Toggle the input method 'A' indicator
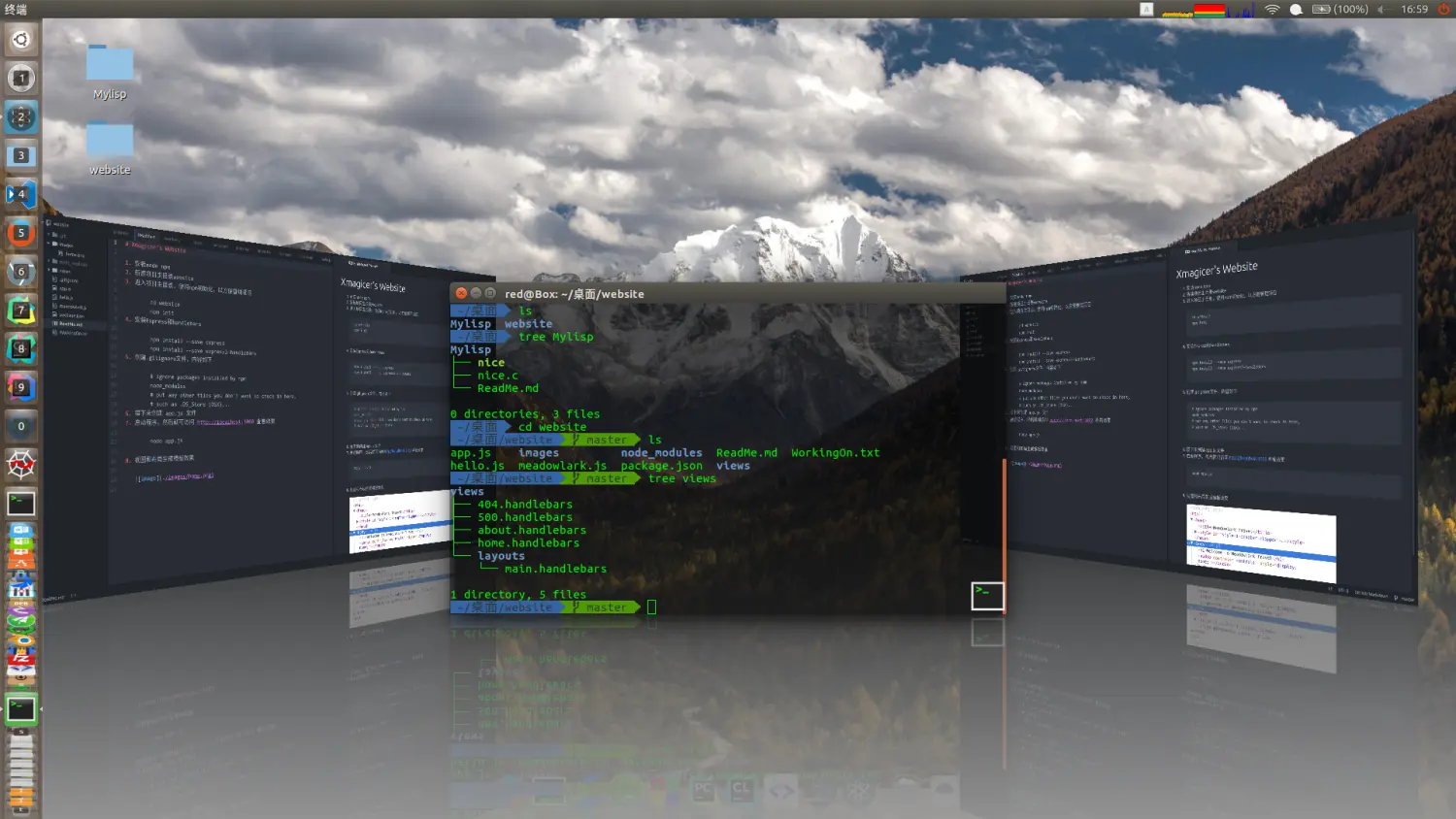1456x819 pixels. (1146, 10)
